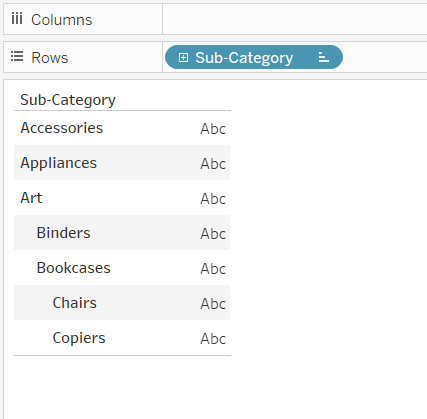The image size is (427, 419).
Task: Click the empty Columns shelf area
Action: [295, 19]
